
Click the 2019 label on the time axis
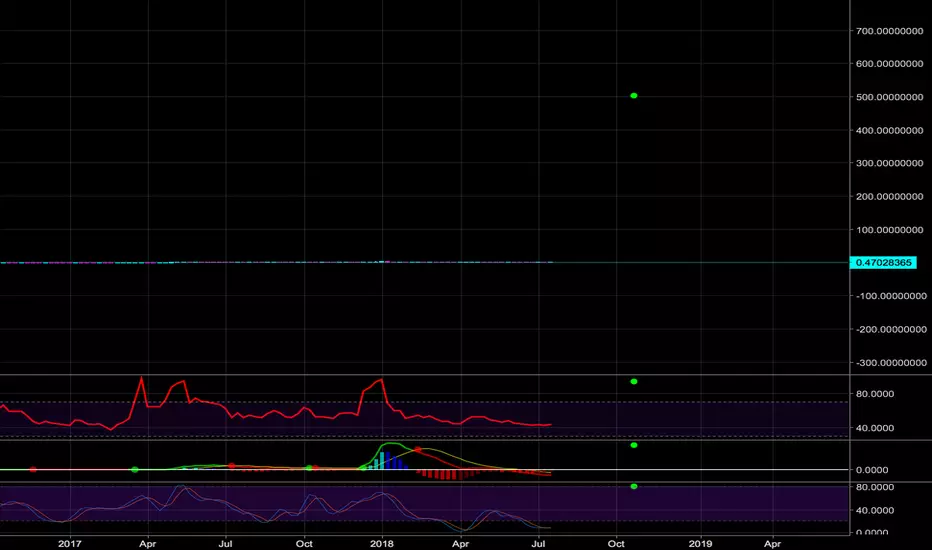[x=700, y=543]
